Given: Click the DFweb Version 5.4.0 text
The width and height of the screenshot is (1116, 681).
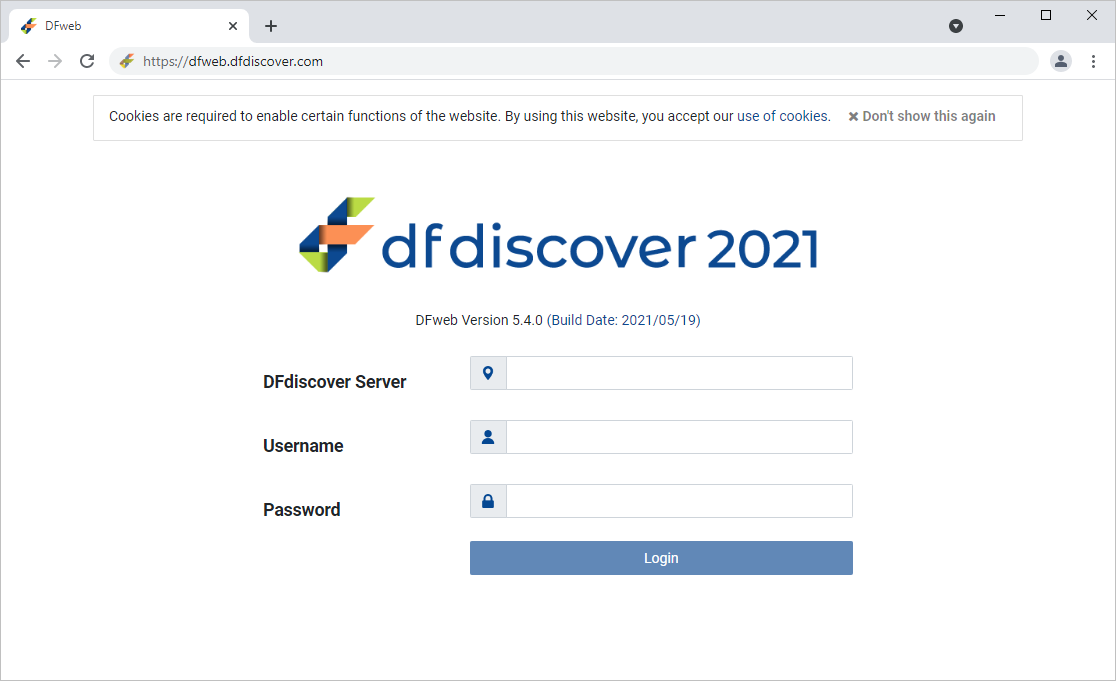Looking at the screenshot, I should click(x=479, y=320).
